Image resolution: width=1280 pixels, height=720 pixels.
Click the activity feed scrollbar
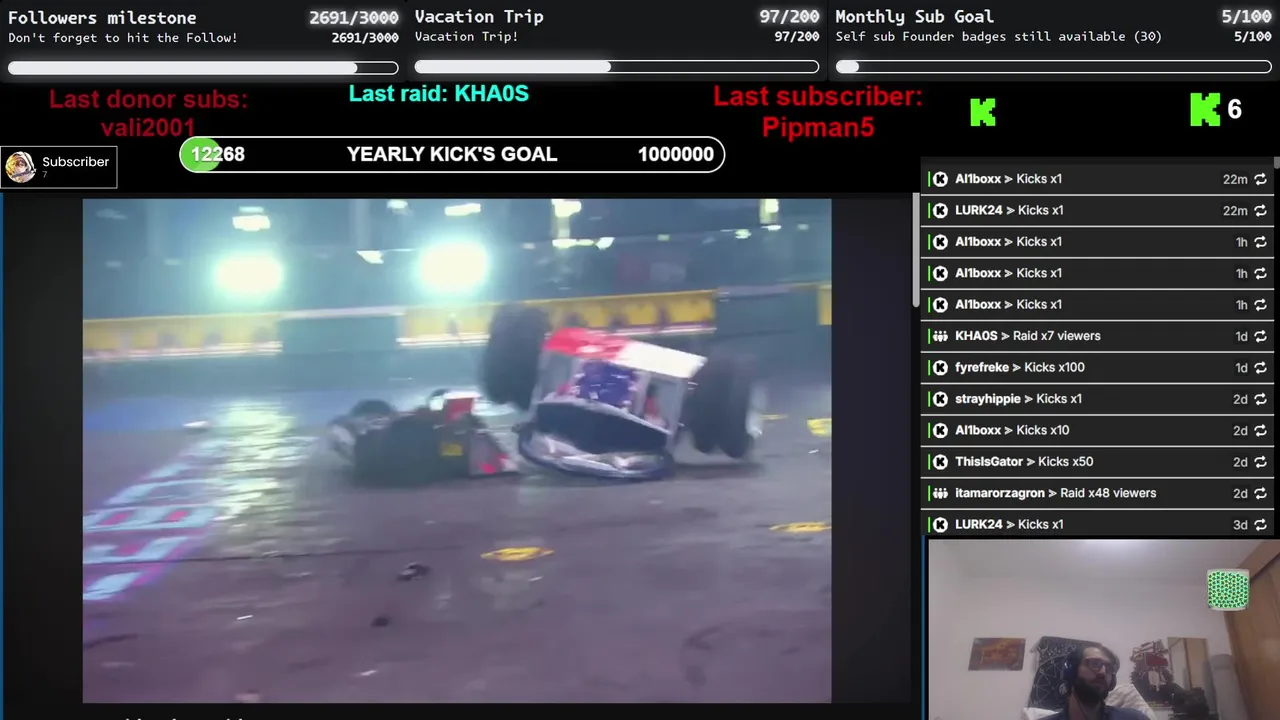[1276, 162]
